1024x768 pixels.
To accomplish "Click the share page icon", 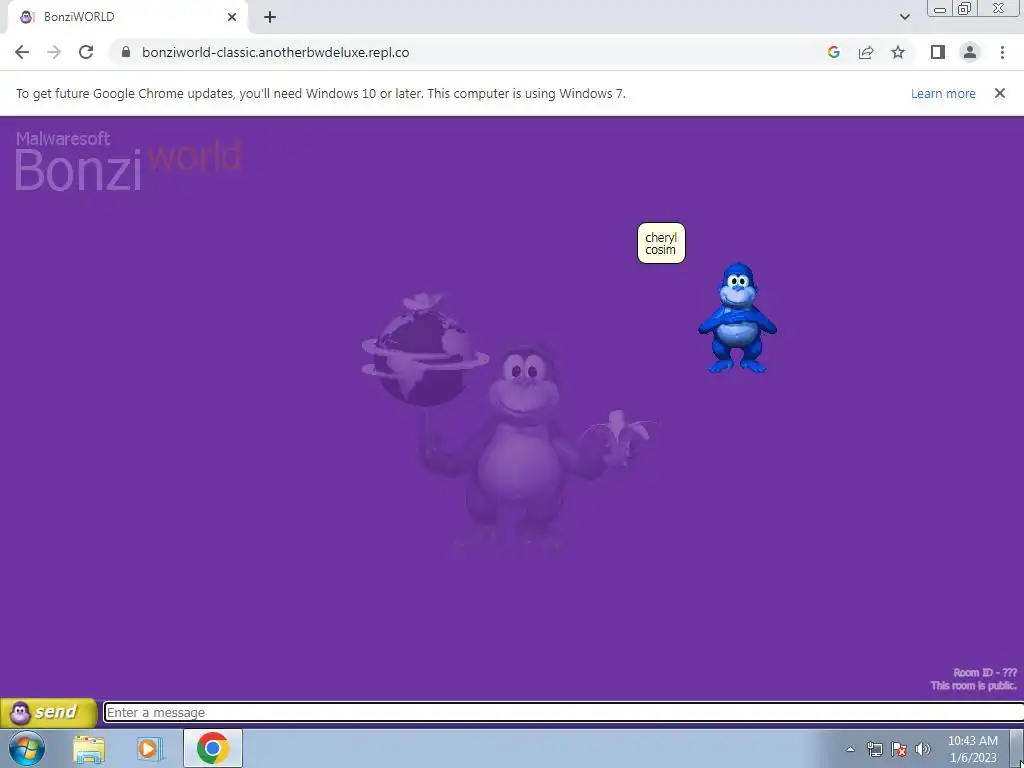I will tap(866, 52).
